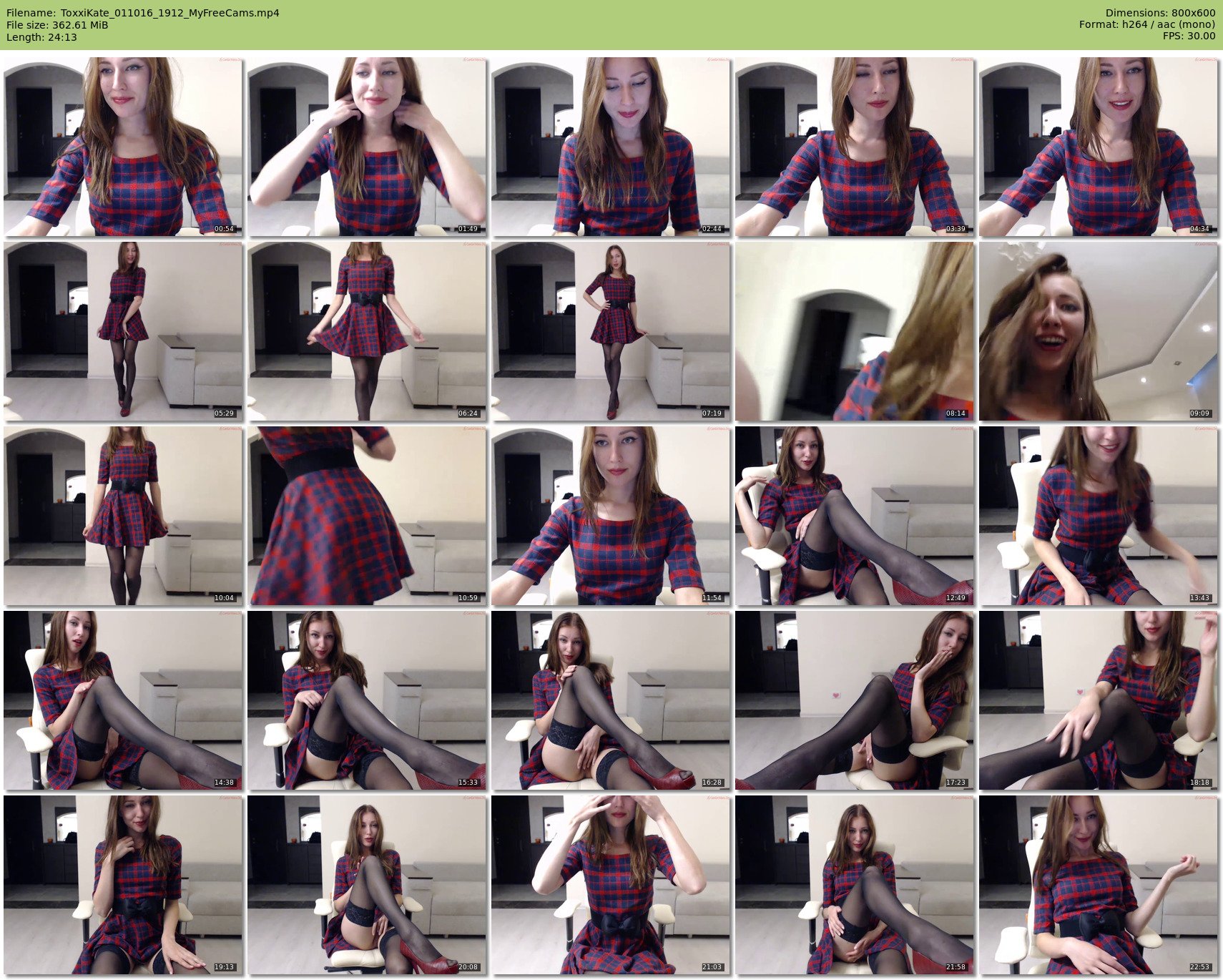Click the blurry thumbnail at 08:14
Viewport: 1223px width, 980px height.
[855, 331]
